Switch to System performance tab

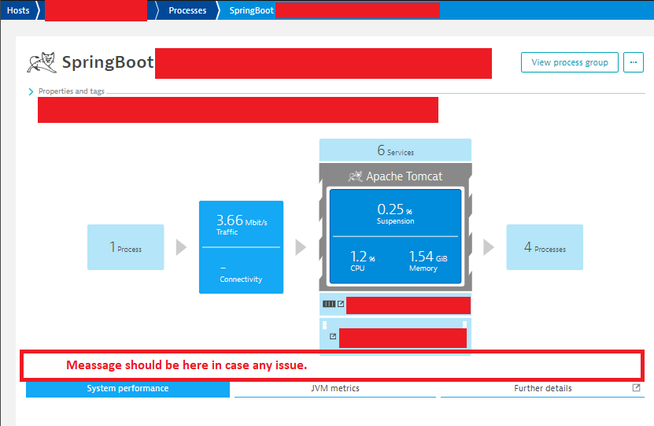(128, 388)
